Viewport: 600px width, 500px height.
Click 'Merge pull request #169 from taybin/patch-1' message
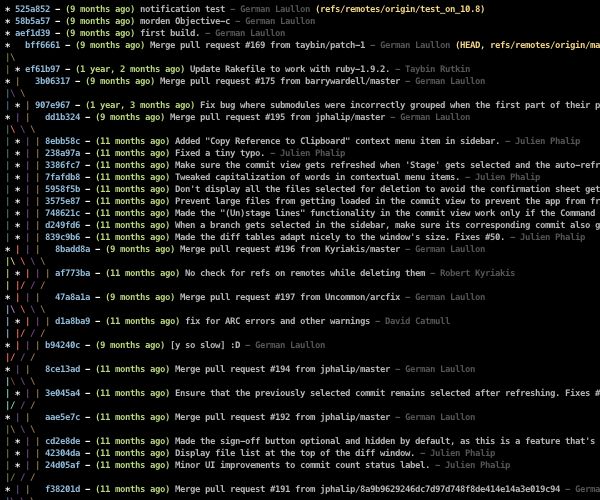[257, 45]
